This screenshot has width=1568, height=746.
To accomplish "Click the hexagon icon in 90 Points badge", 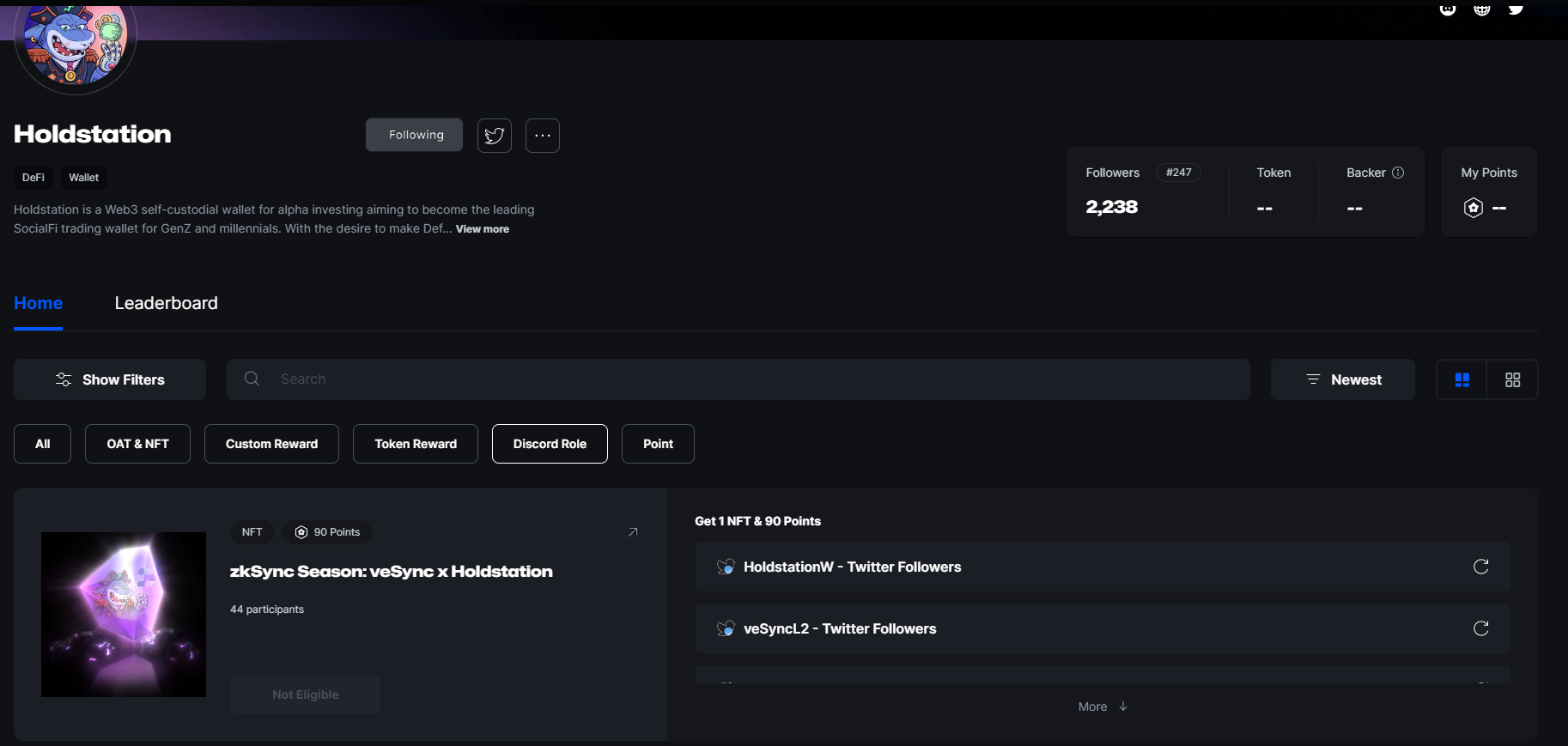I will tap(301, 532).
